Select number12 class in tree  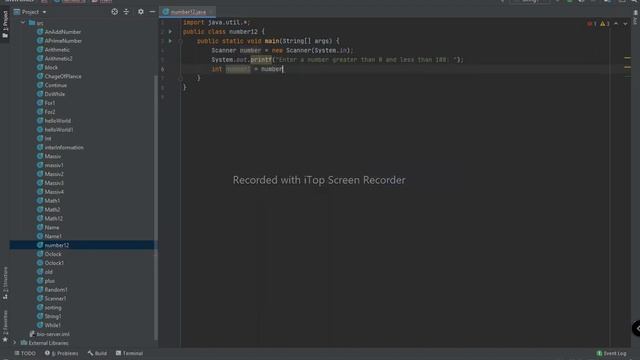pyautogui.click(x=53, y=245)
